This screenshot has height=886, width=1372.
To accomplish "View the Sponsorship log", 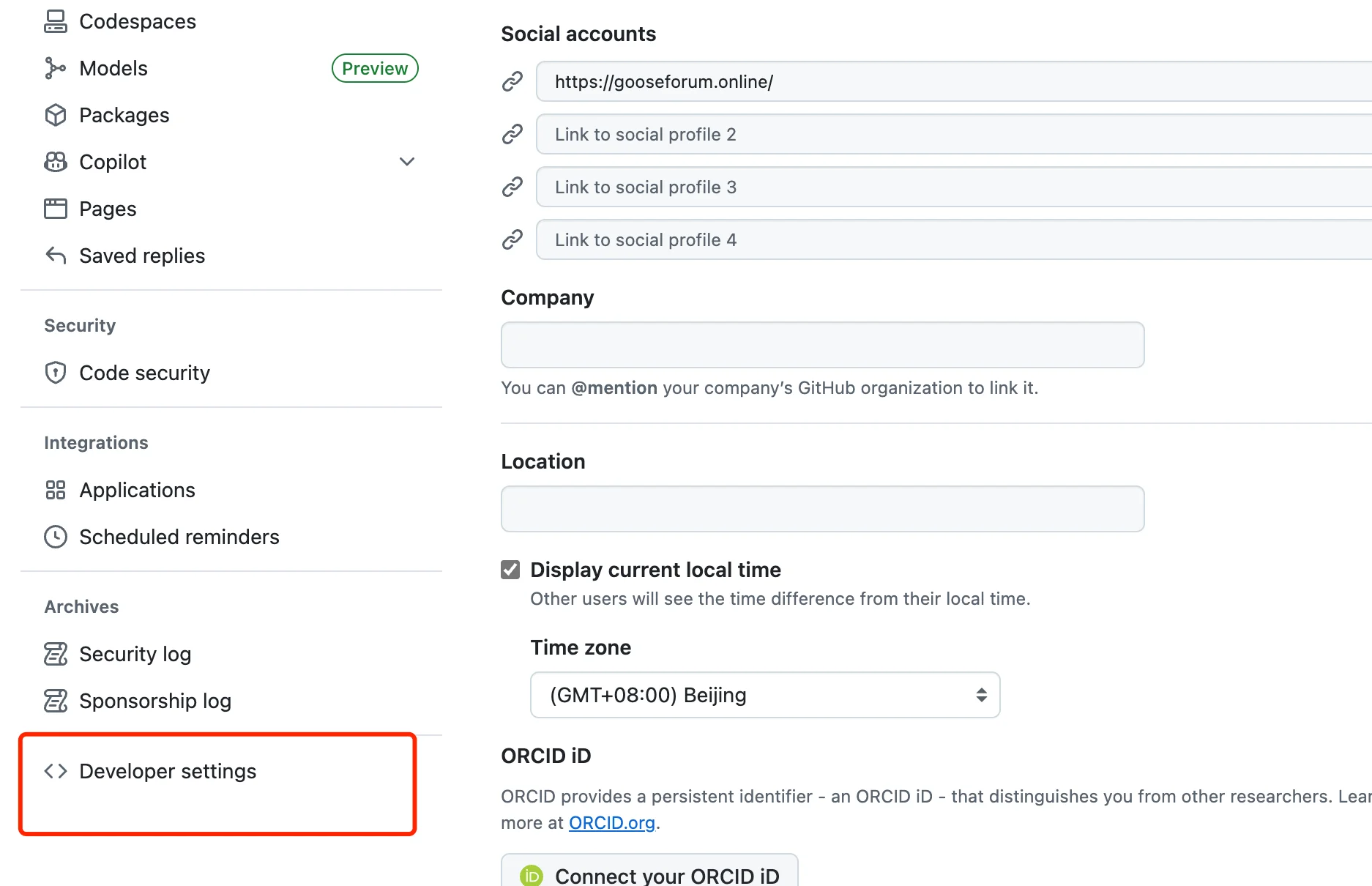I will click(x=155, y=701).
